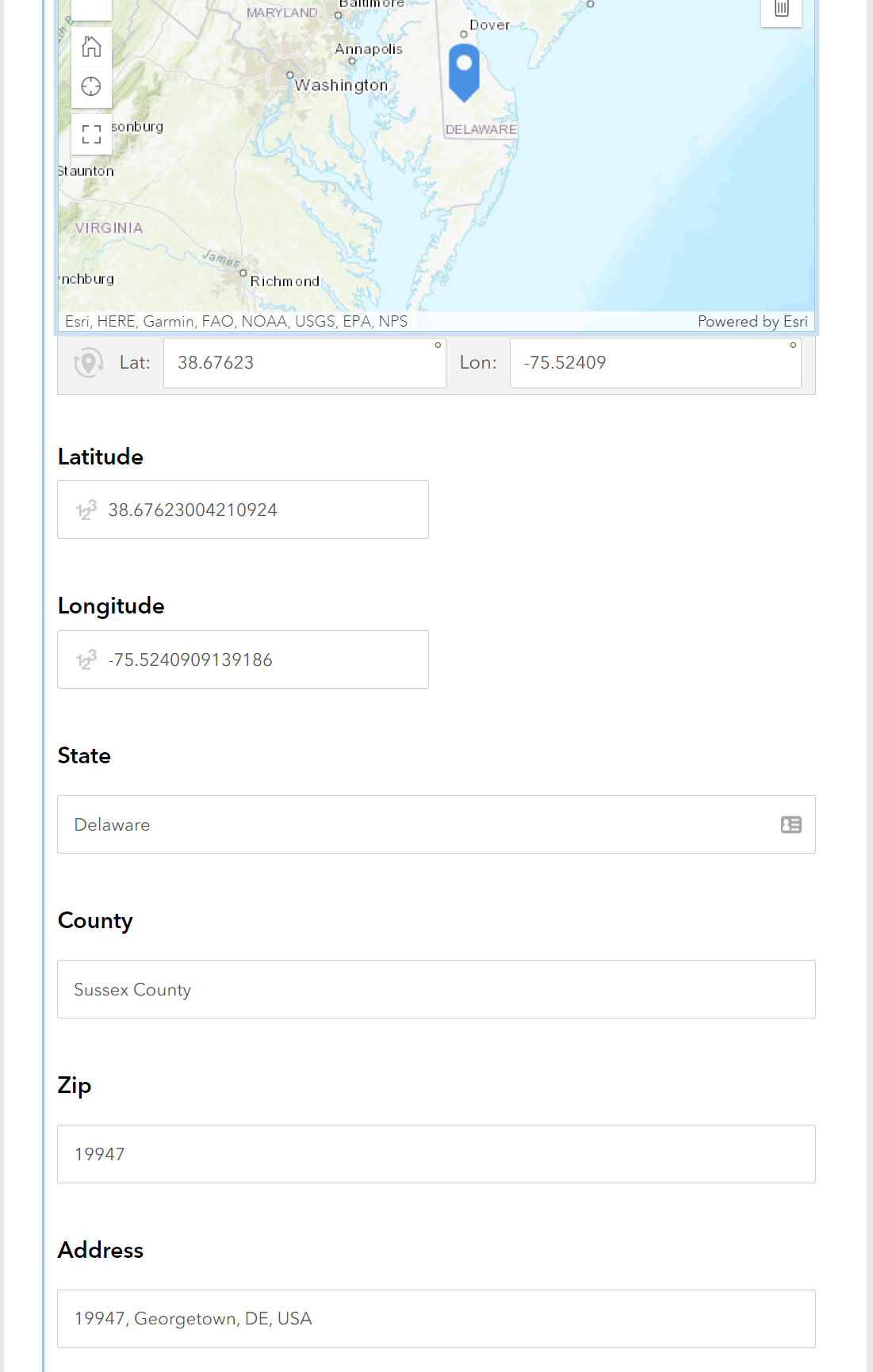
Task: Click the Richmond label on the map
Action: click(285, 281)
